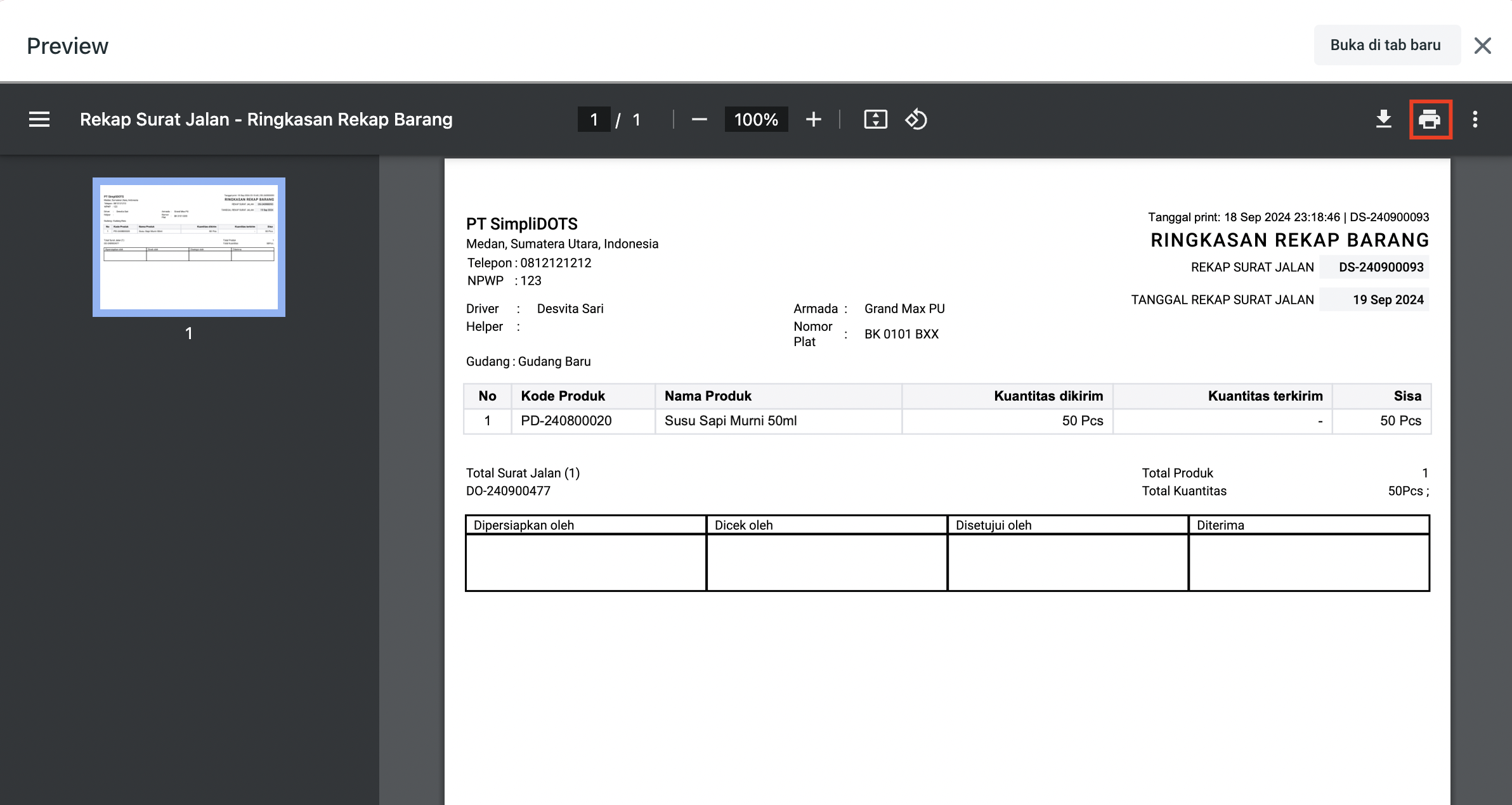The height and width of the screenshot is (805, 1512).
Task: Rotate the document counterclockwise
Action: coord(916,119)
